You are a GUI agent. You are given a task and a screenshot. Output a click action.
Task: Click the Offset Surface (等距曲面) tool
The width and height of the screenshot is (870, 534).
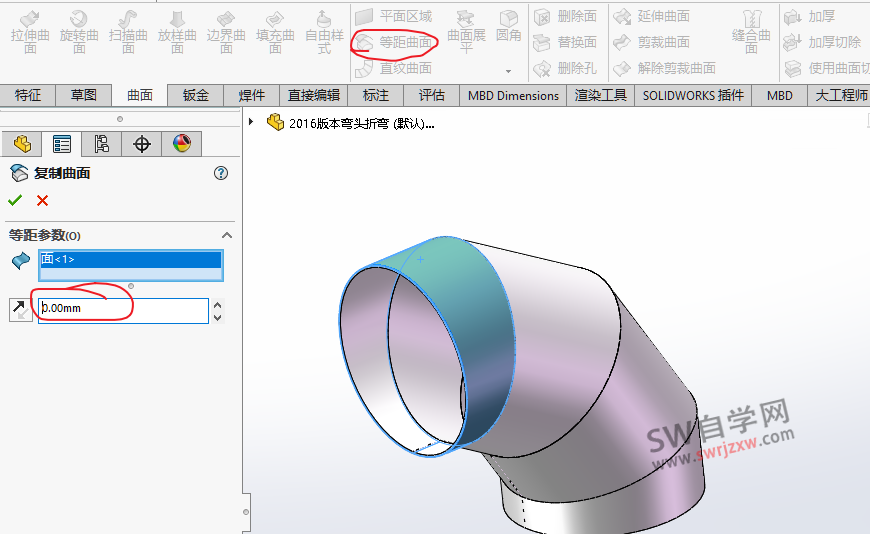394,42
